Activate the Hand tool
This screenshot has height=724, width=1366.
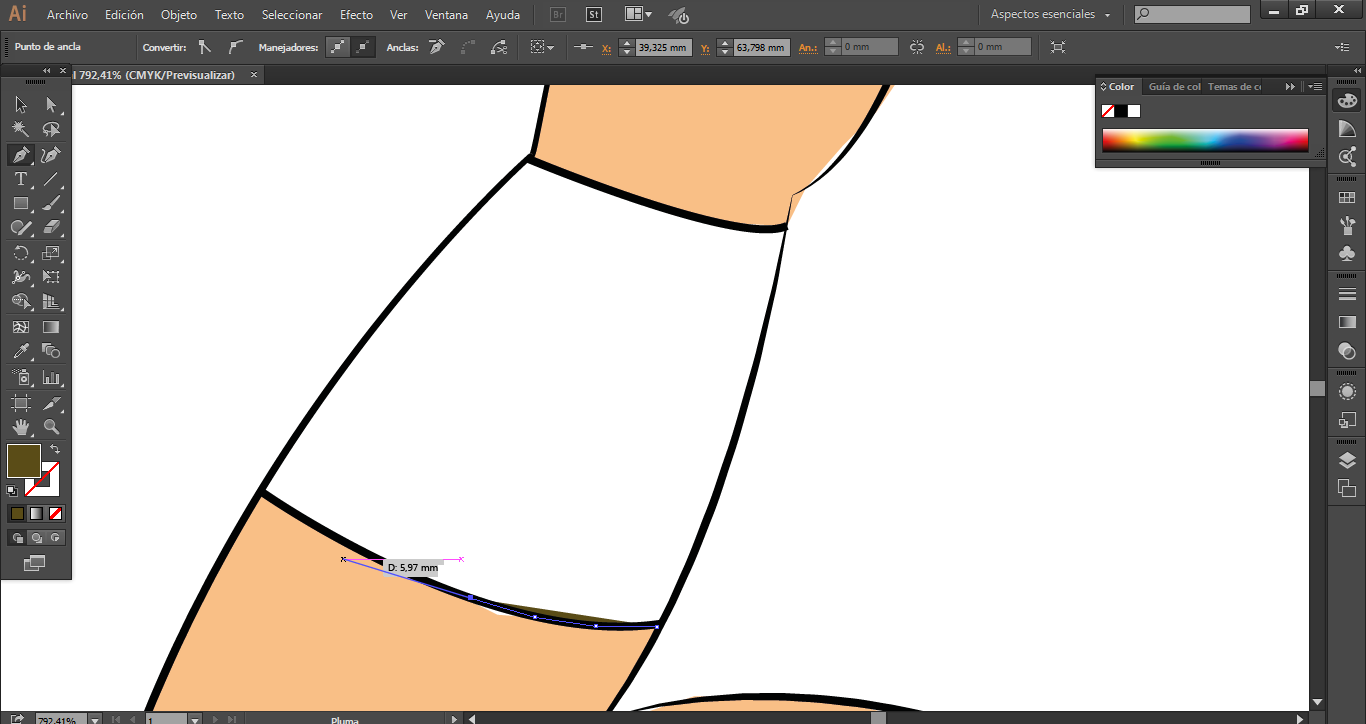point(20,427)
